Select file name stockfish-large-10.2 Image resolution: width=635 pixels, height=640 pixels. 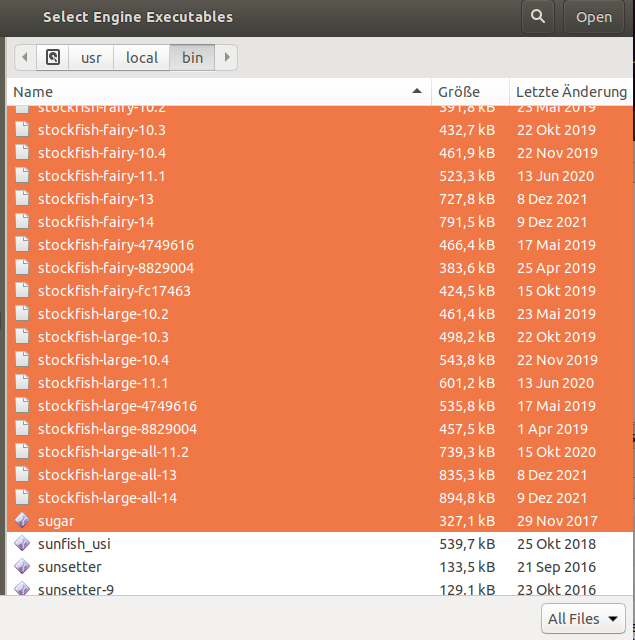[103, 314]
